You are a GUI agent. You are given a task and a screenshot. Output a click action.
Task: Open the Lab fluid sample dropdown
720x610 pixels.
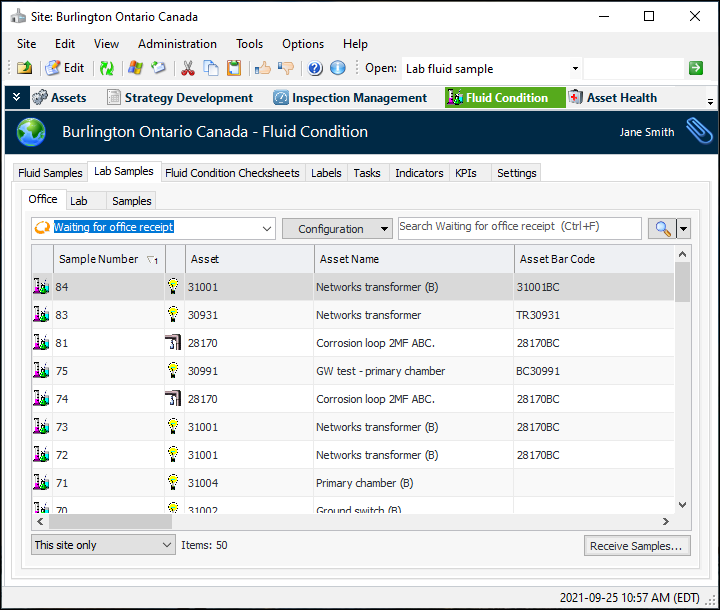click(x=575, y=69)
